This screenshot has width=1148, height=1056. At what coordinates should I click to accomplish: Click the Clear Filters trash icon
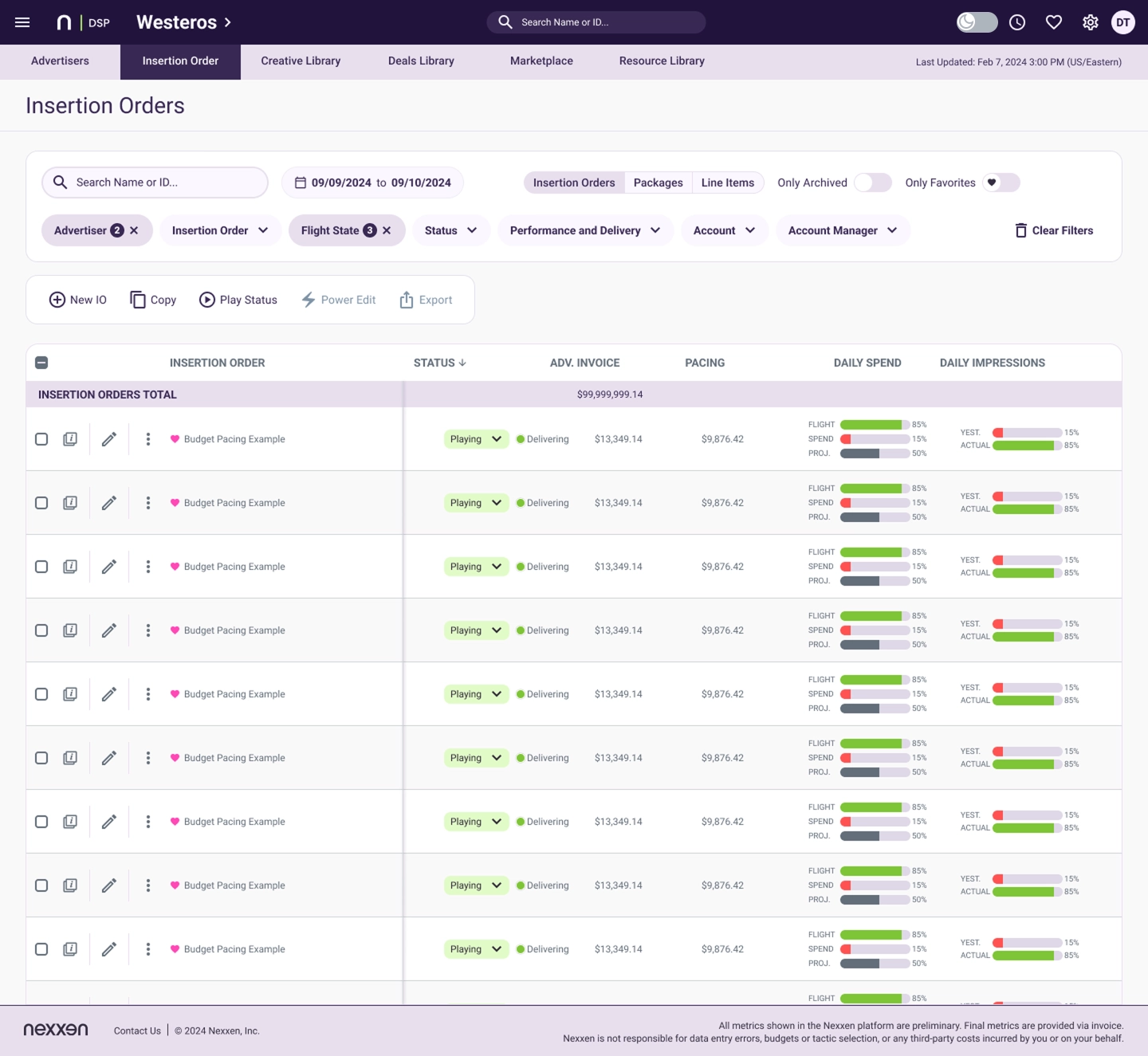(1020, 230)
